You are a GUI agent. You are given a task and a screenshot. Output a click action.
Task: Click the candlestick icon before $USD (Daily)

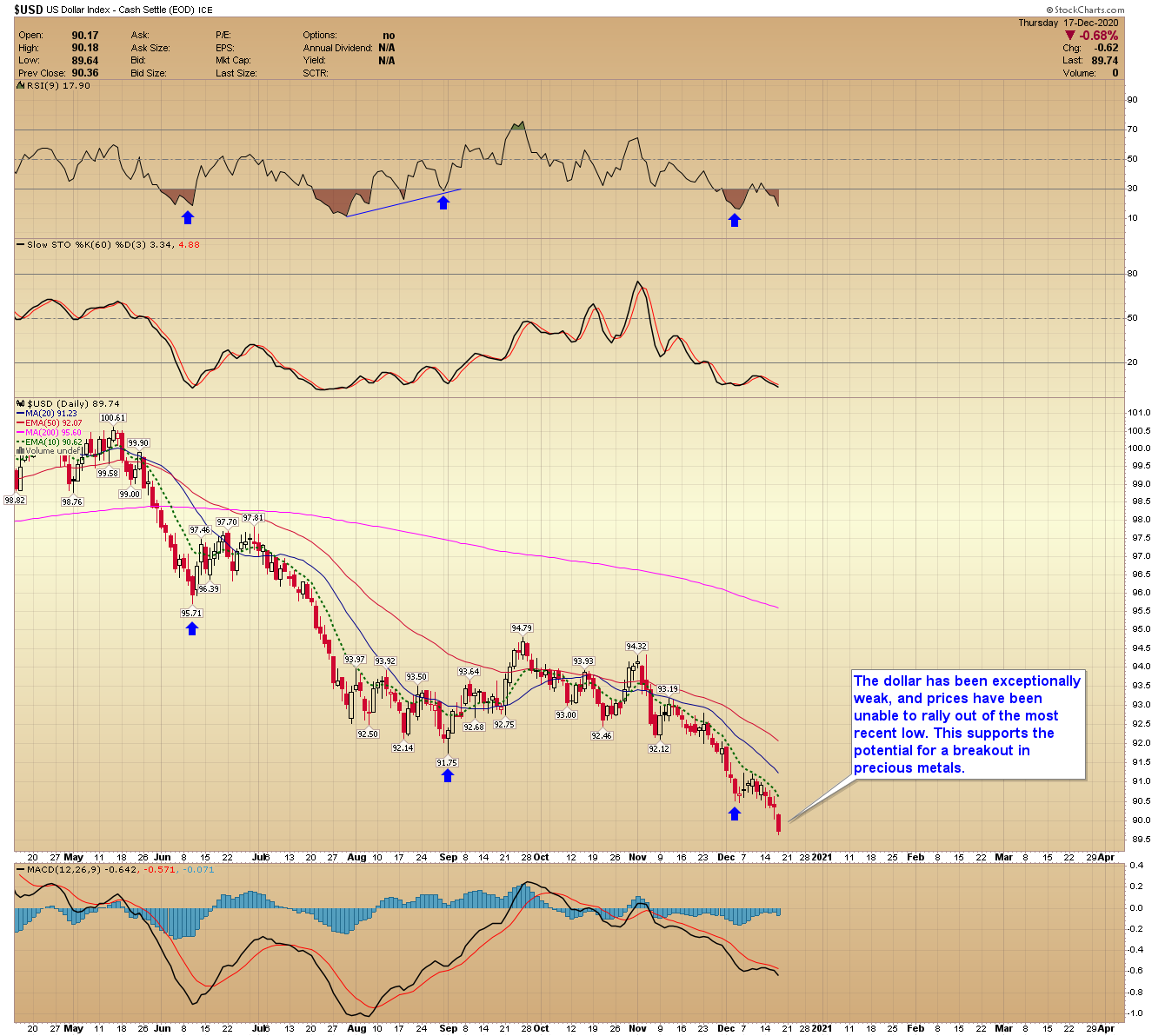click(x=21, y=403)
